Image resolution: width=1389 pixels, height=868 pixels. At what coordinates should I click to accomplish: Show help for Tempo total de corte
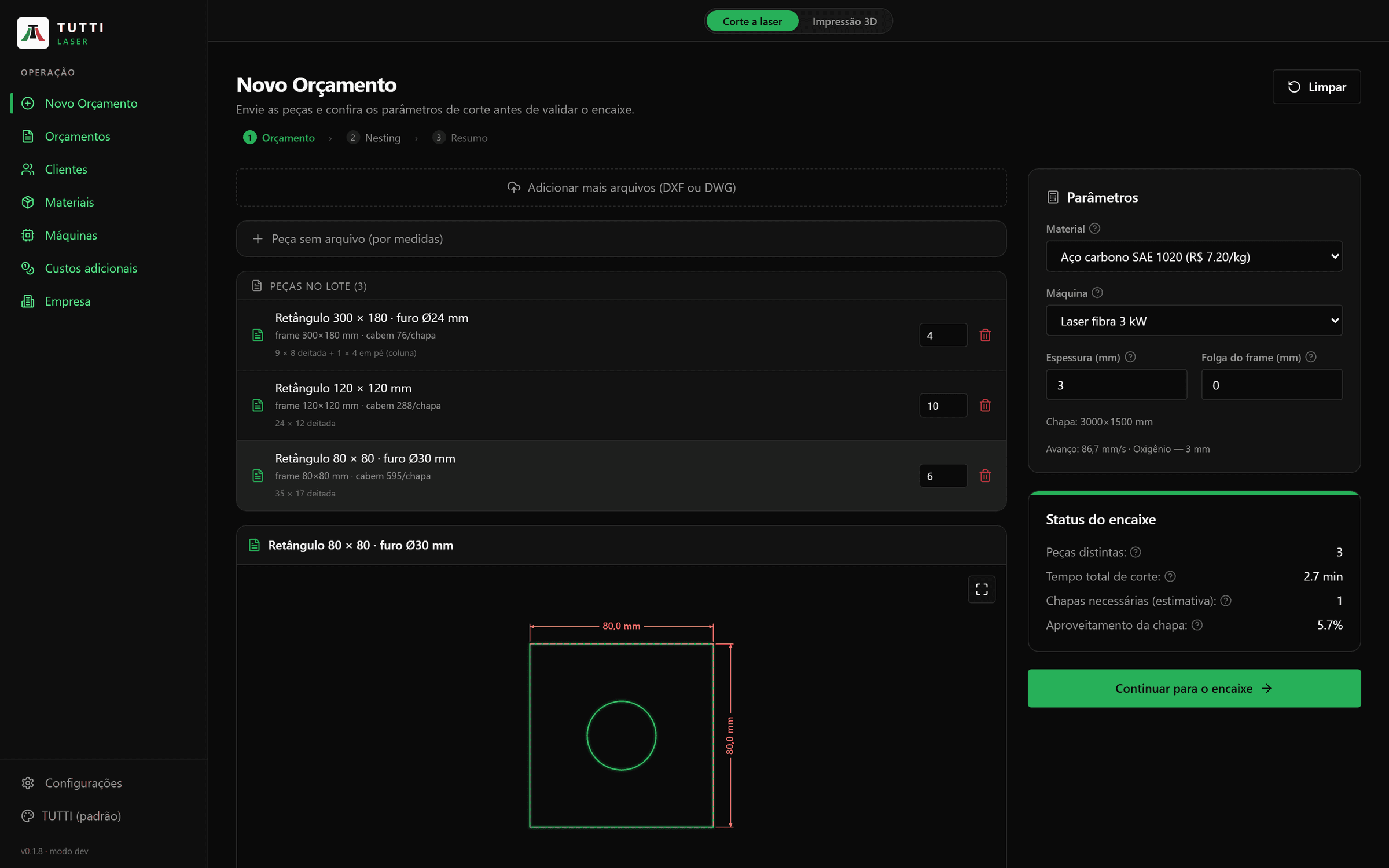click(x=1170, y=576)
